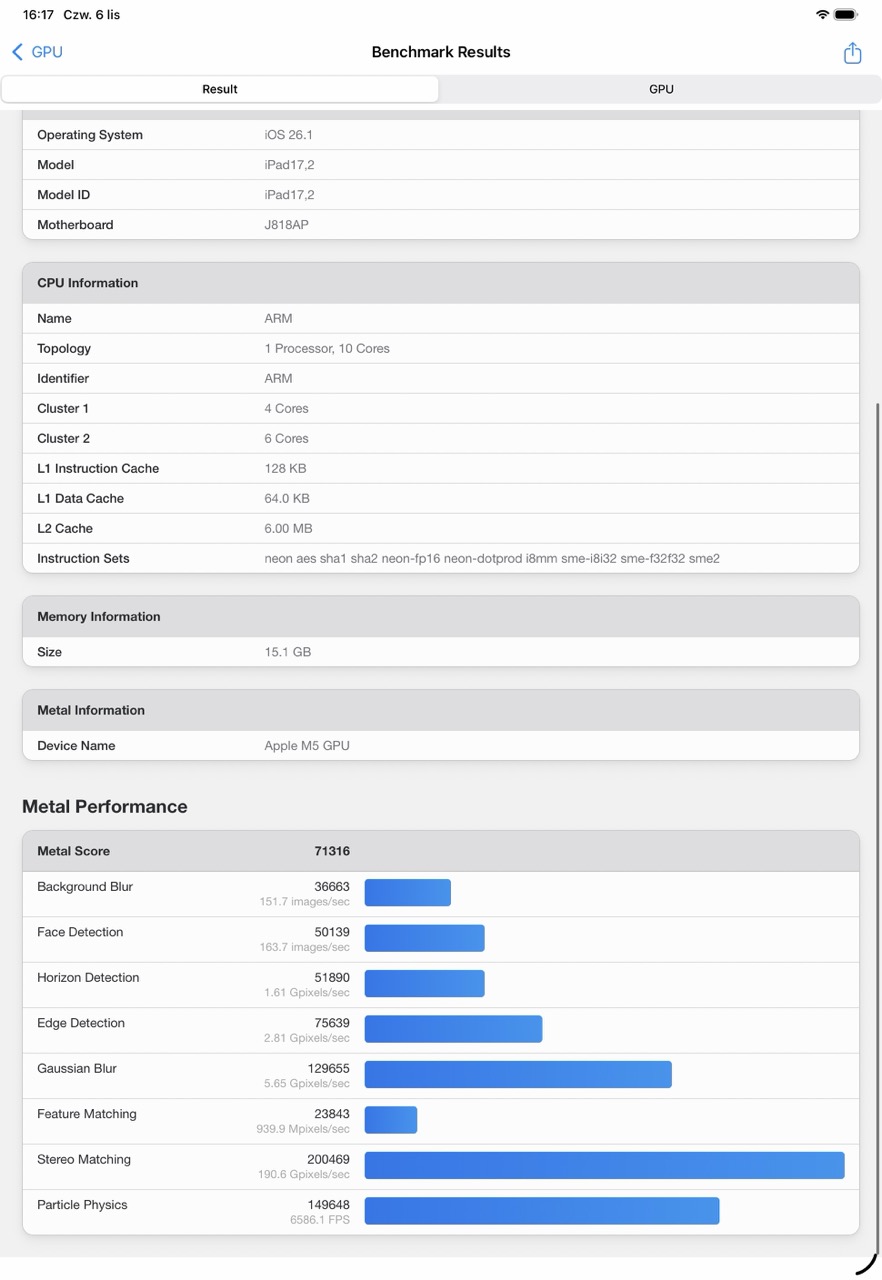The width and height of the screenshot is (882, 1280).
Task: Select the Instruction Sets value text
Action: tap(492, 559)
